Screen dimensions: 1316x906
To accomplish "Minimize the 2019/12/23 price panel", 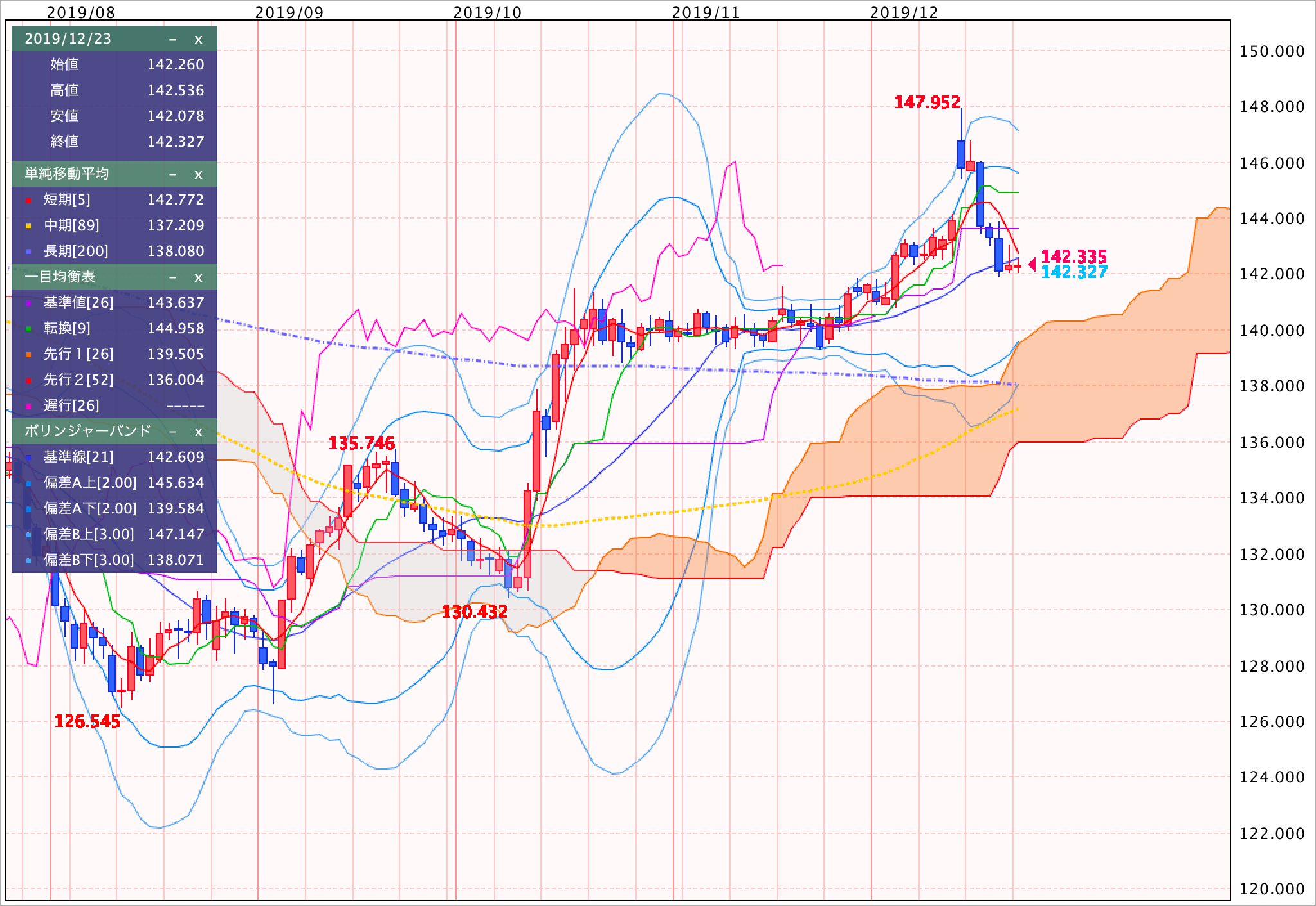I will point(172,39).
